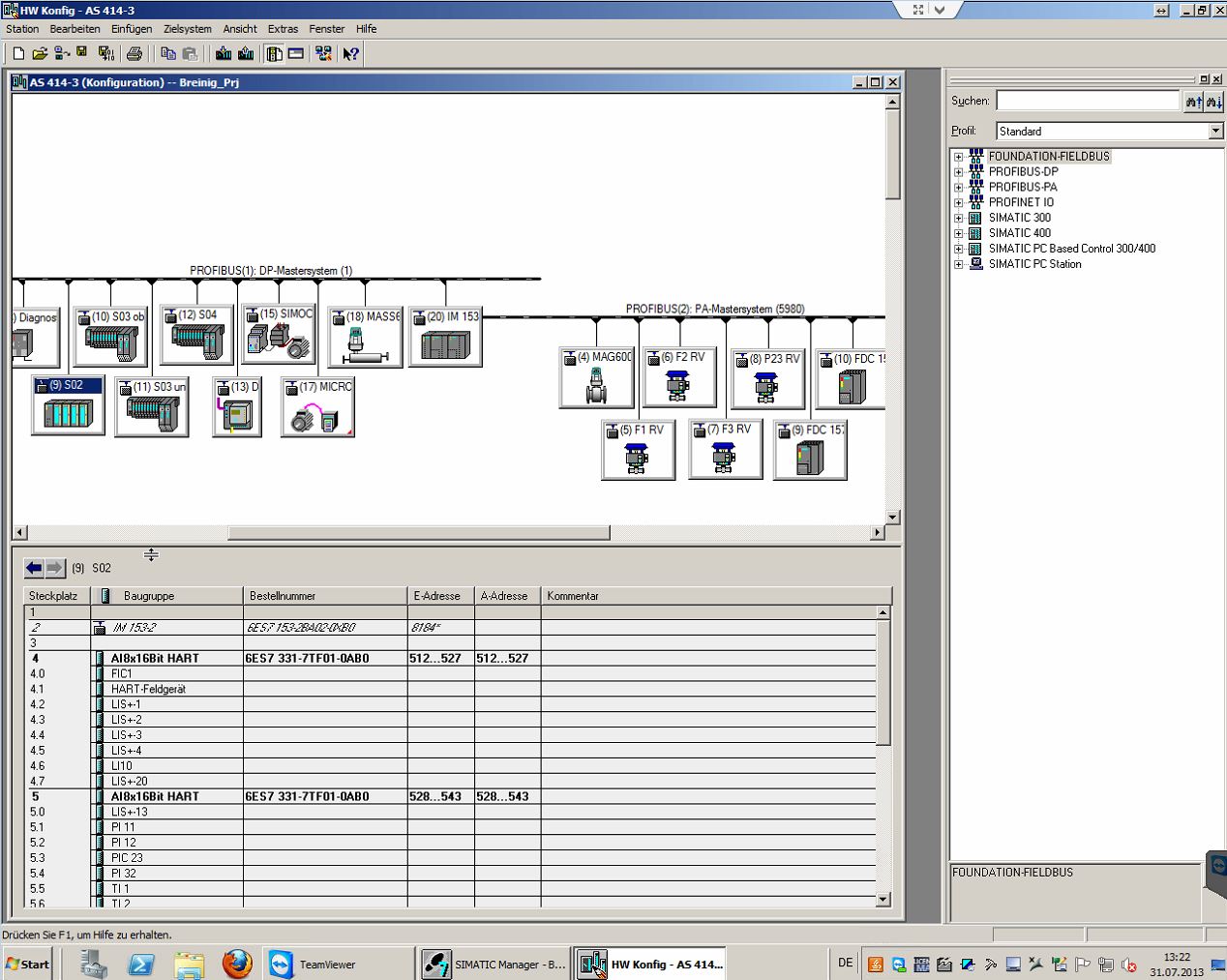This screenshot has width=1227, height=980.
Task: Click the Print toolbar icon
Action: (135, 54)
